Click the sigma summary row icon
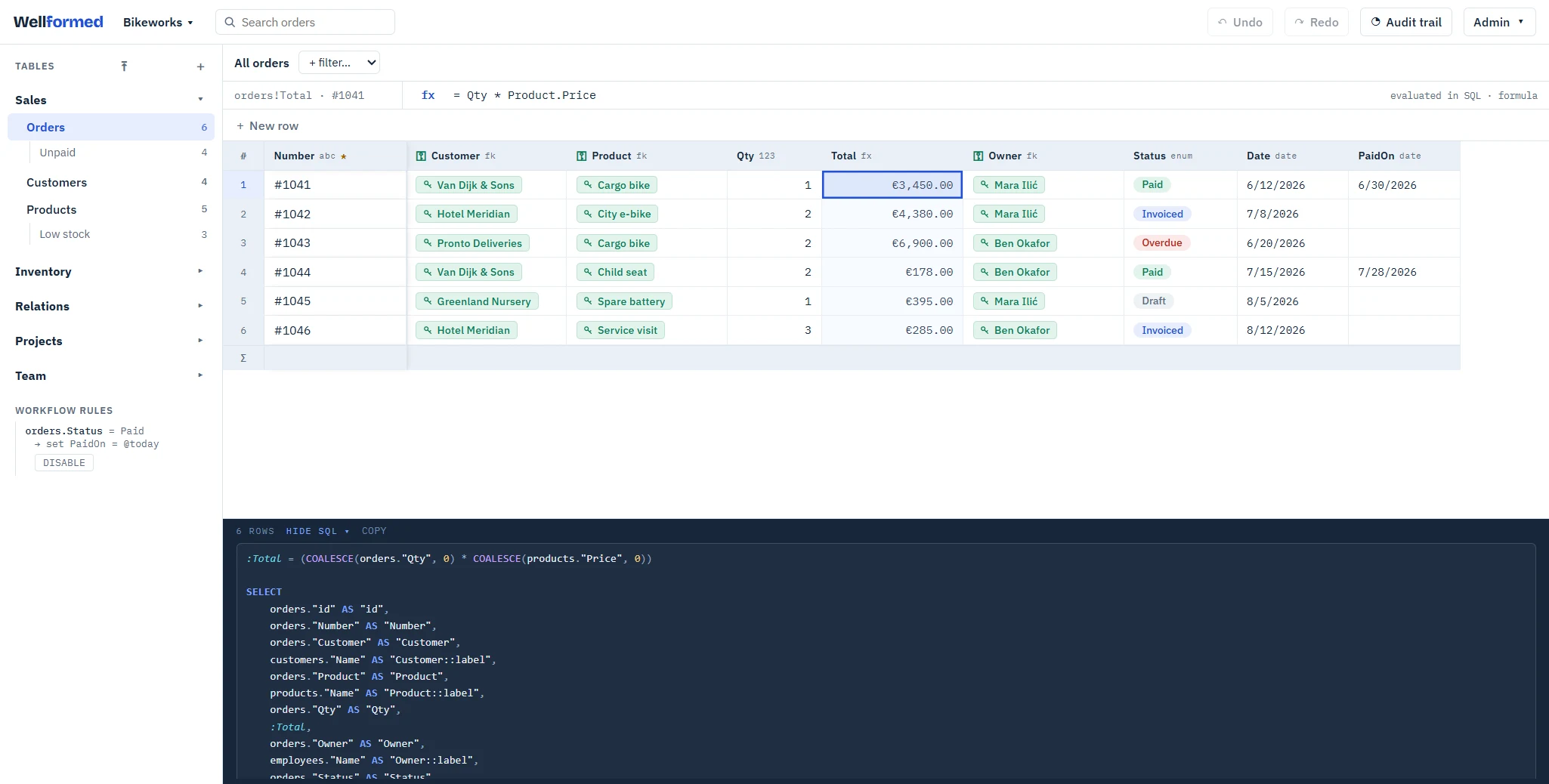The image size is (1549, 784). coord(243,358)
